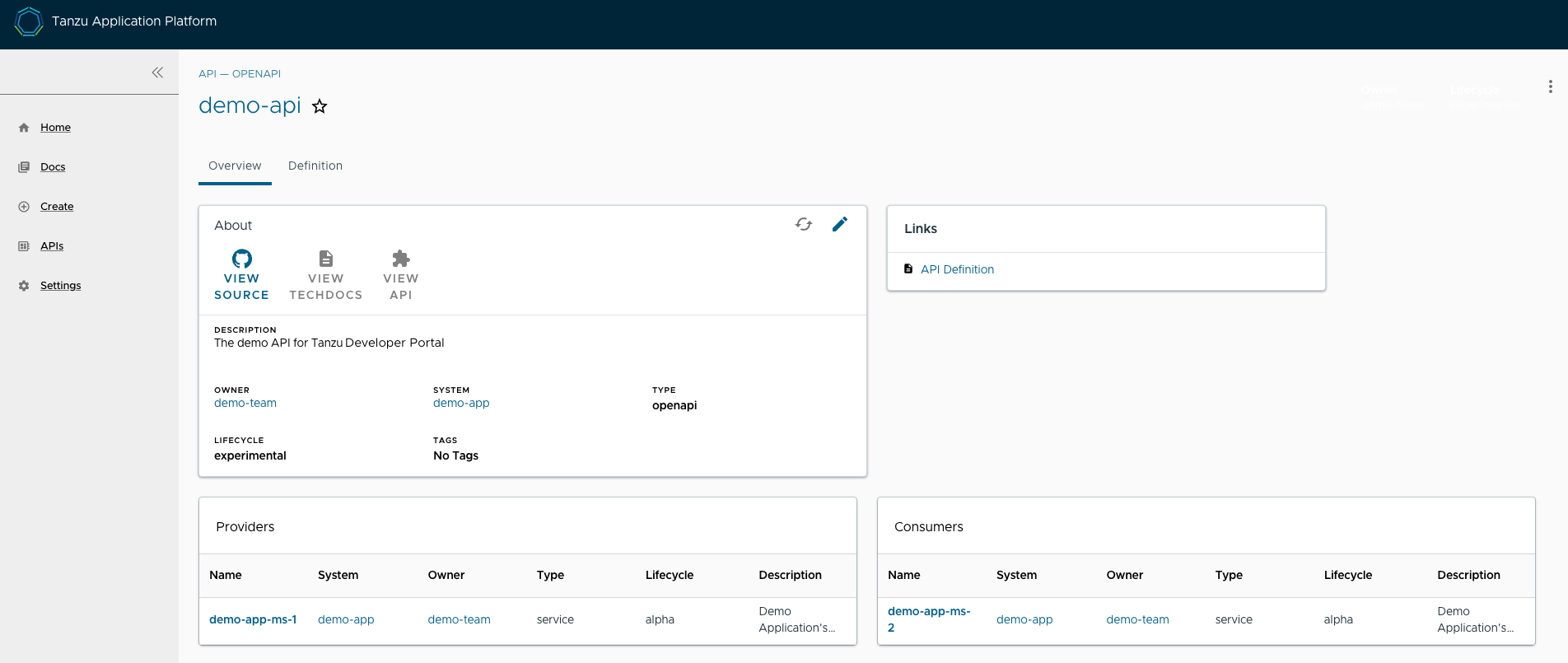Open demo-team owner in Providers row
The height and width of the screenshot is (663, 1568).
(x=459, y=619)
